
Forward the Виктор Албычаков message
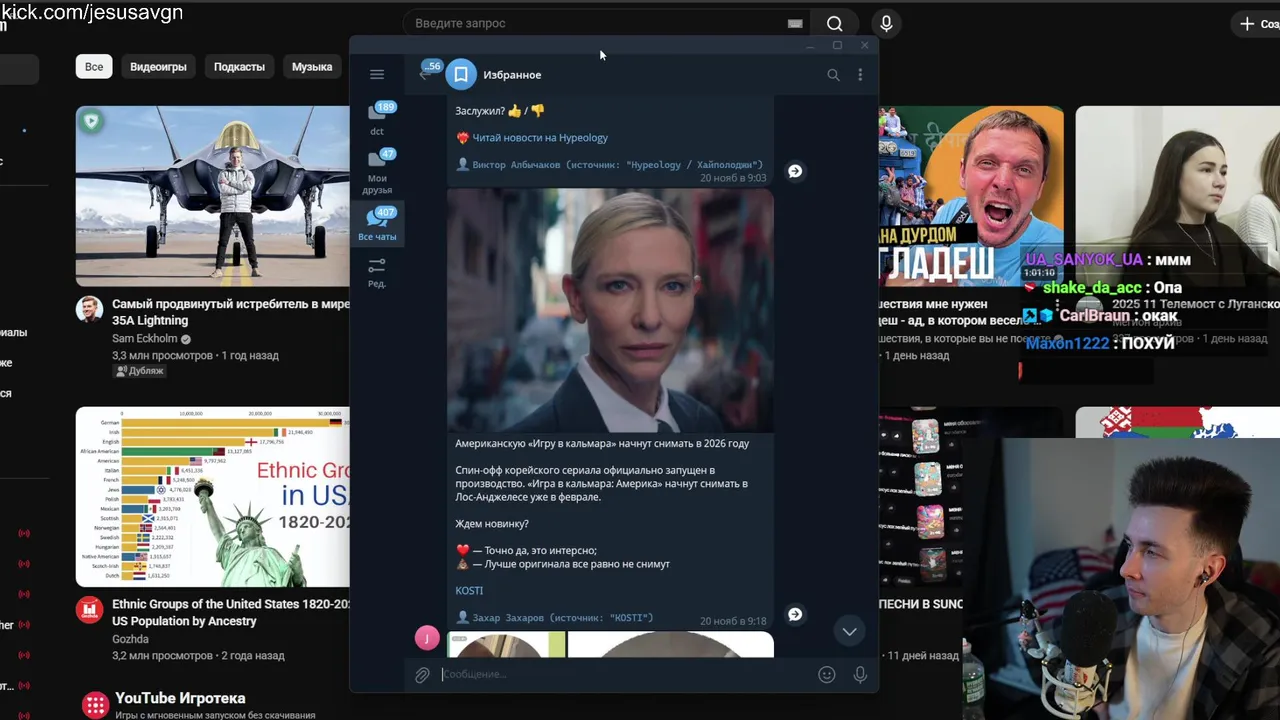coord(795,171)
